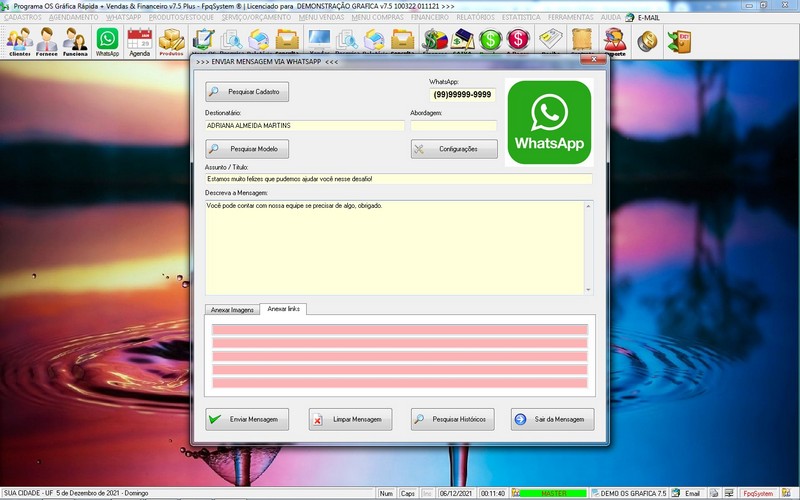Click the WhatsApp toolbar icon
The image size is (800, 500).
pyautogui.click(x=107, y=41)
